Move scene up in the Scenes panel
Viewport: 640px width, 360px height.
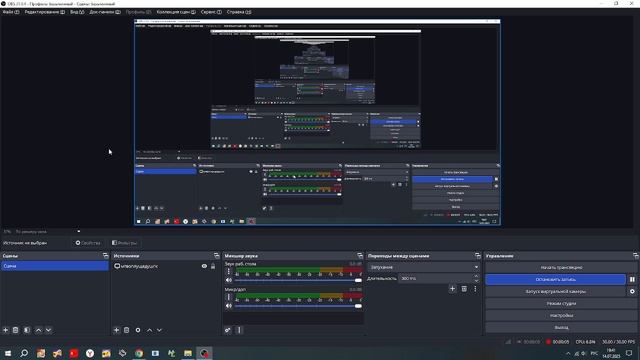point(38,330)
